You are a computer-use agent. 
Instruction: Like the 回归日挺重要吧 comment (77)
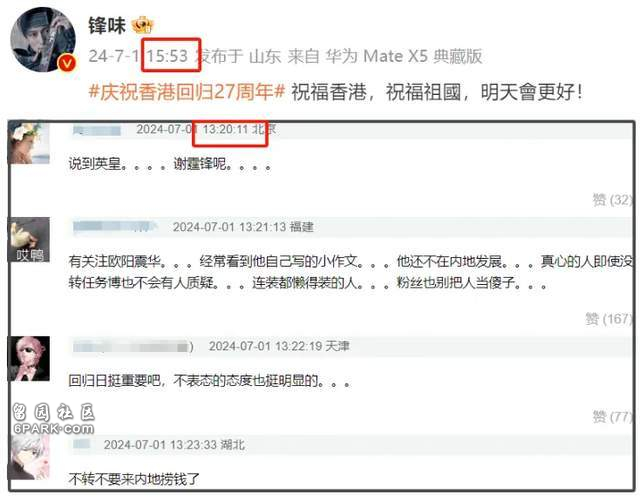point(612,416)
